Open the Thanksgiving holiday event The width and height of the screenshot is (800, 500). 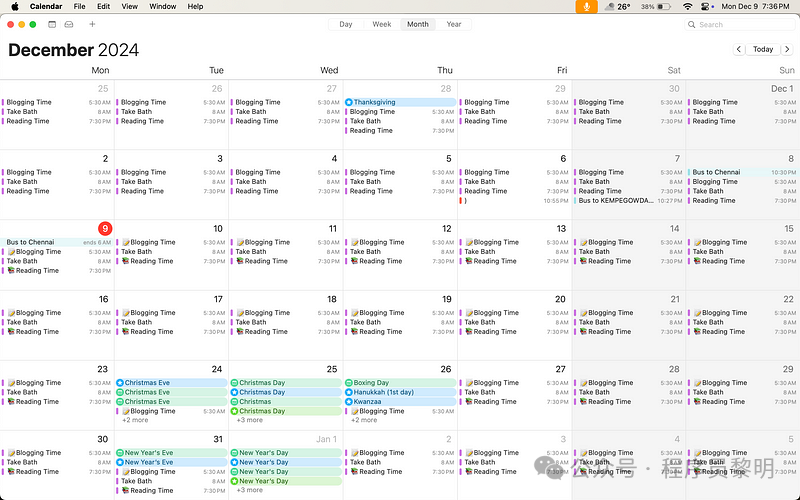pyautogui.click(x=400, y=102)
